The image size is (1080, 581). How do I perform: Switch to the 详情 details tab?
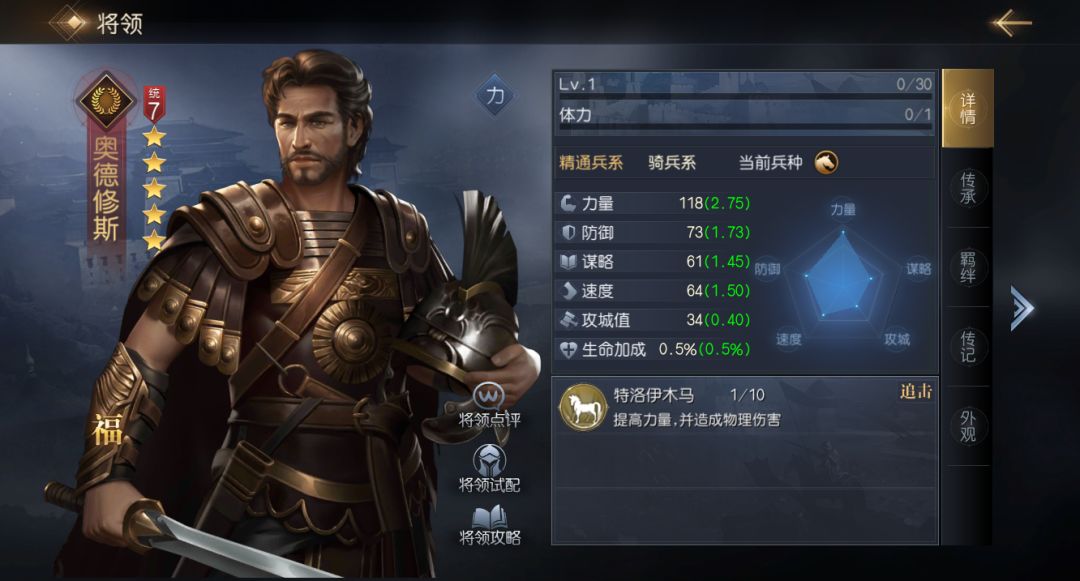click(968, 109)
